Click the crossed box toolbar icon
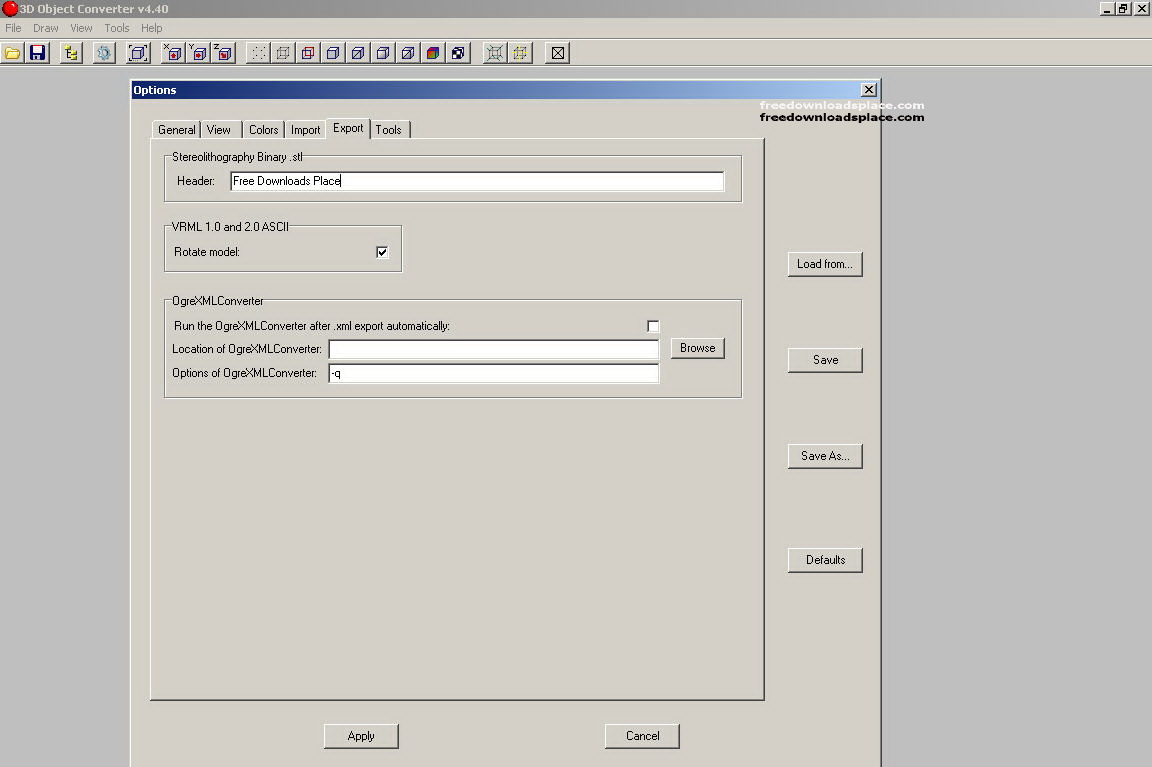The height and width of the screenshot is (767, 1152). pos(558,53)
